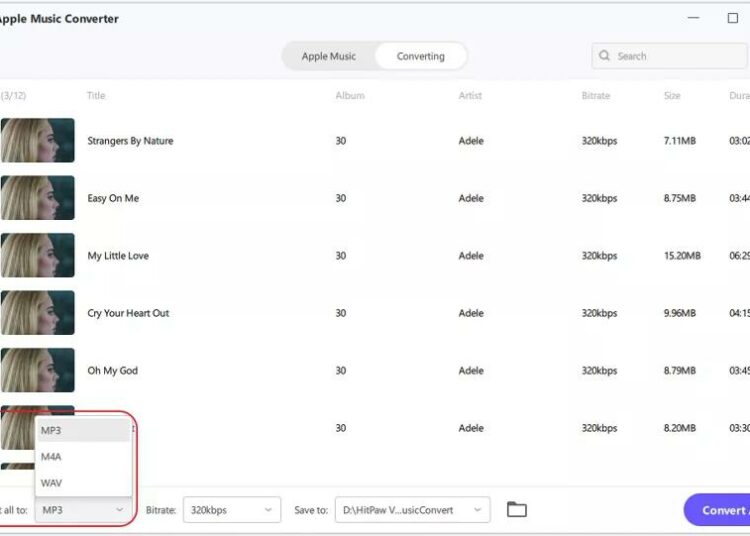Click the 8.75MB size value
The height and width of the screenshot is (536, 750).
click(680, 198)
